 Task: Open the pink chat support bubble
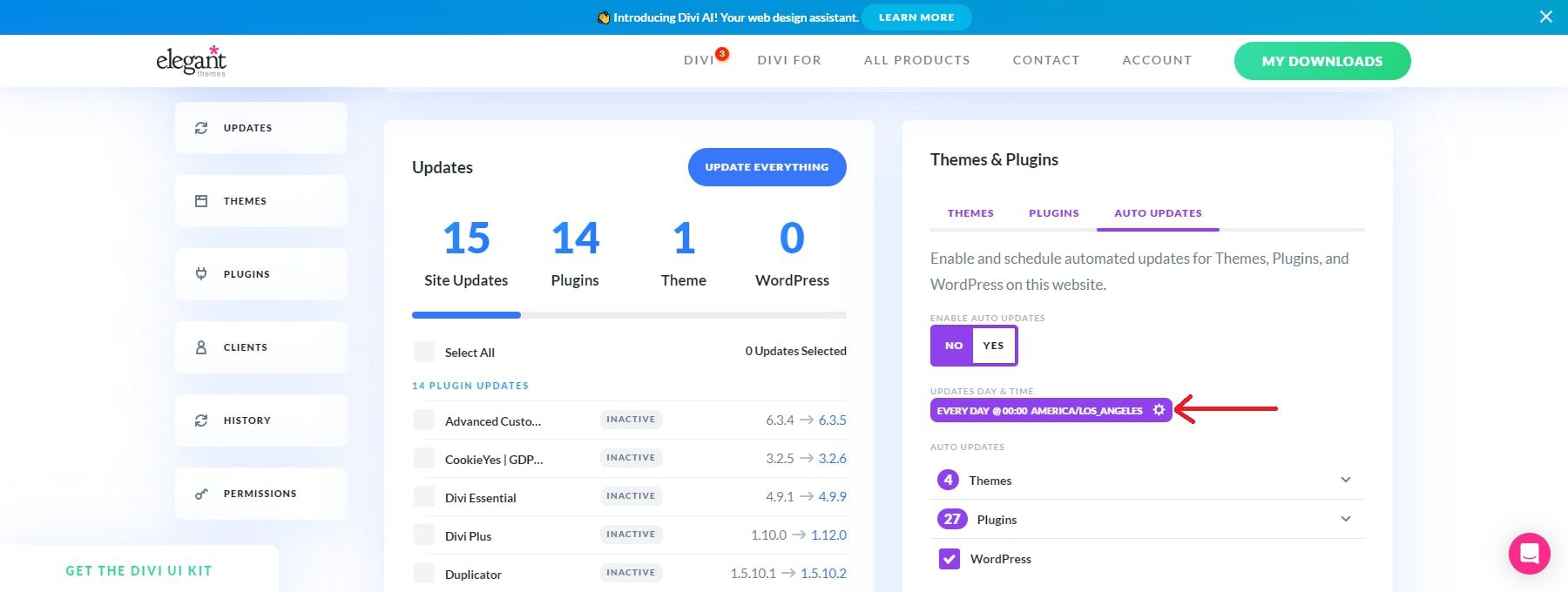pos(1529,554)
